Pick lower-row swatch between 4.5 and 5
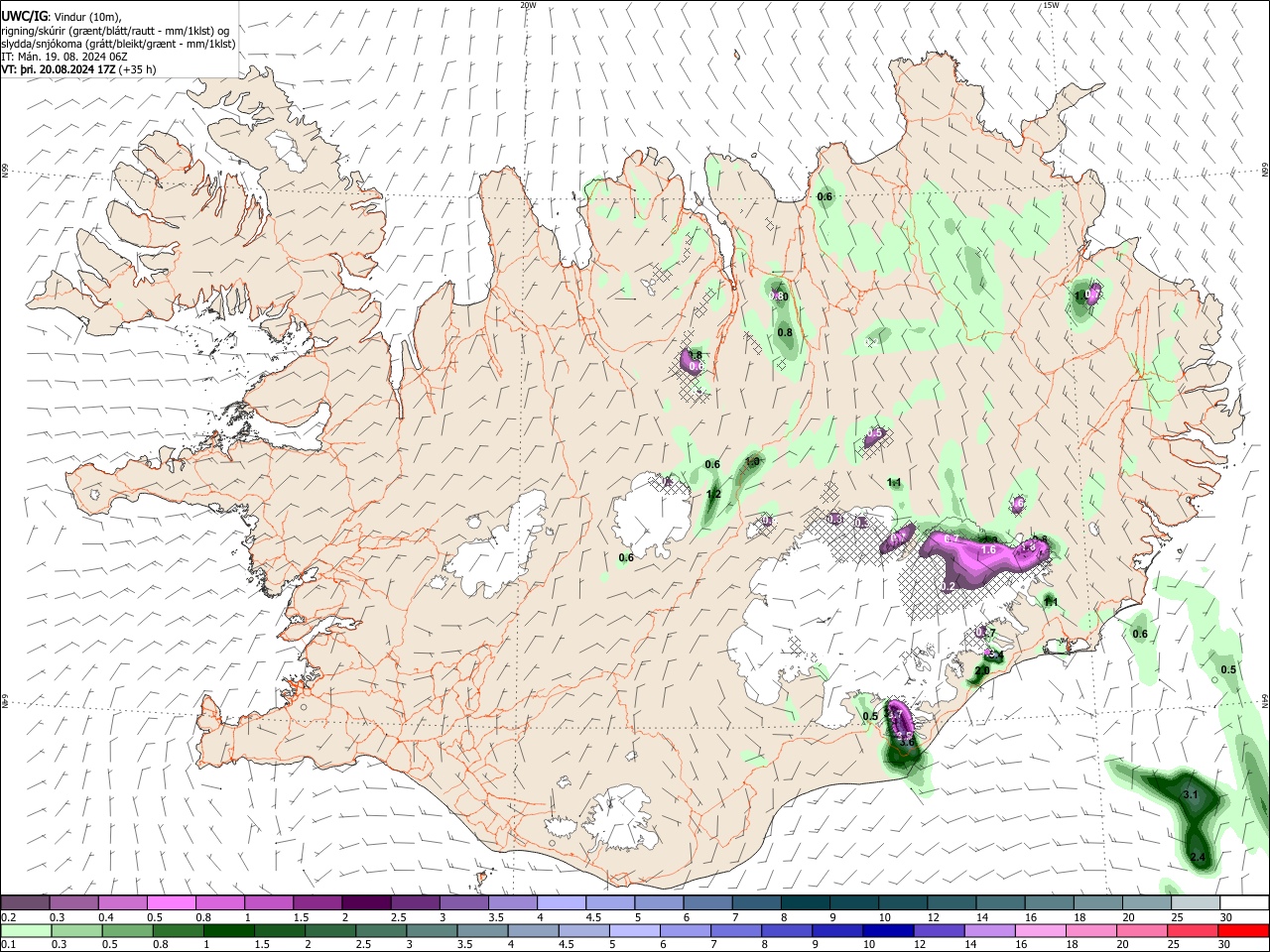 pyautogui.click(x=584, y=930)
